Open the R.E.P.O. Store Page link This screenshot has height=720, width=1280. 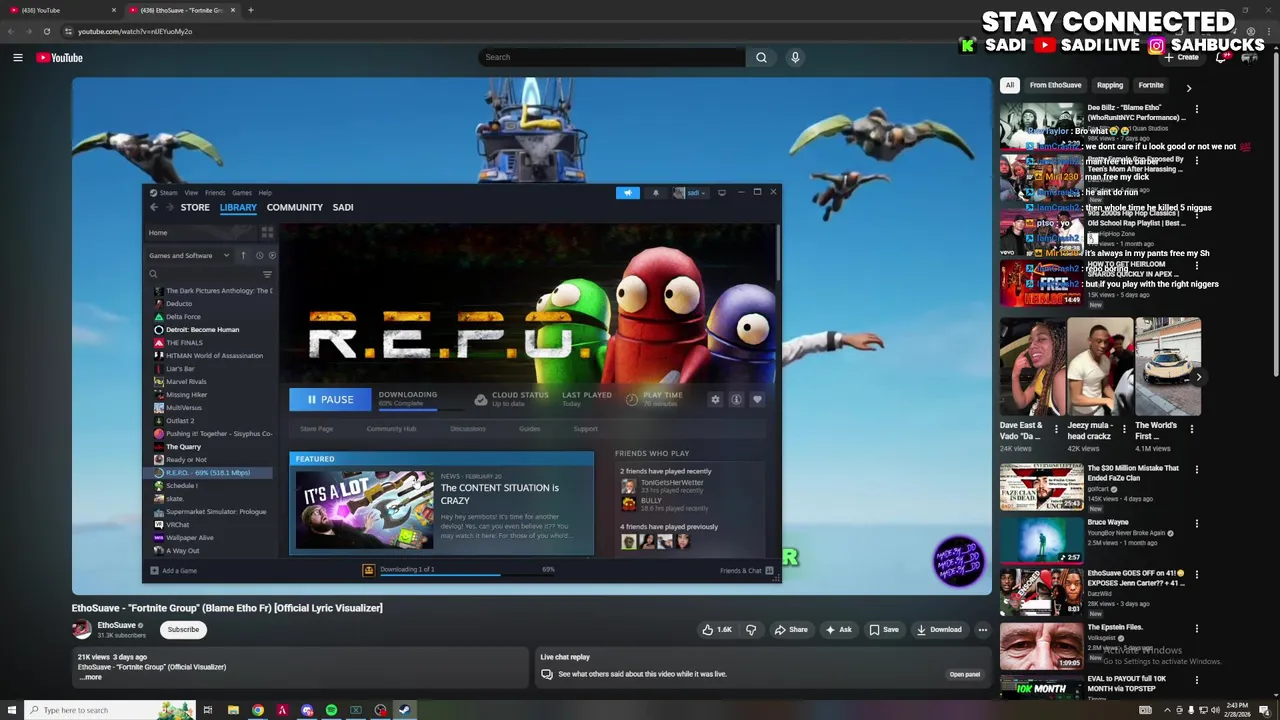click(x=317, y=429)
